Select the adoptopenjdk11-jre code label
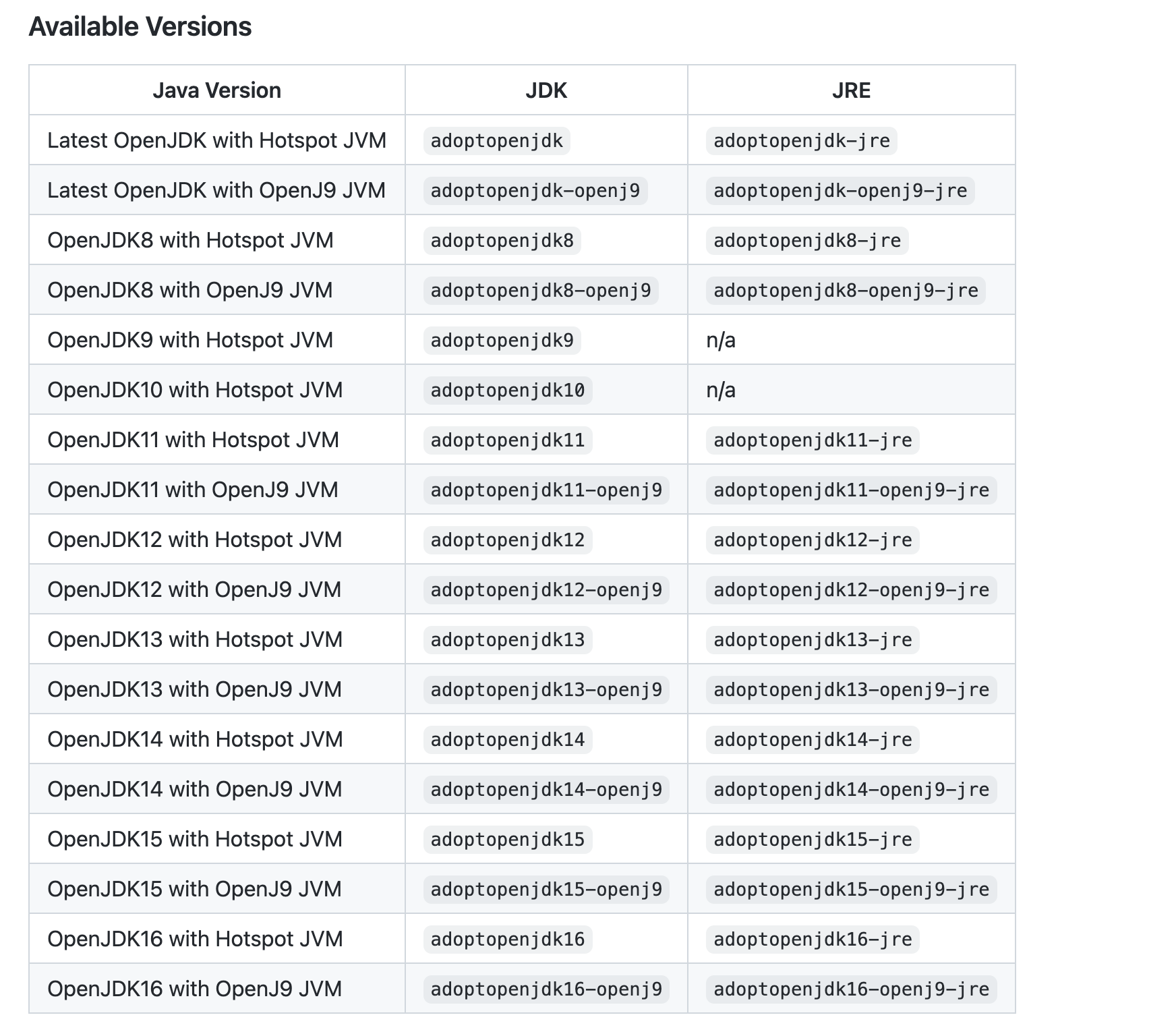 (x=813, y=440)
